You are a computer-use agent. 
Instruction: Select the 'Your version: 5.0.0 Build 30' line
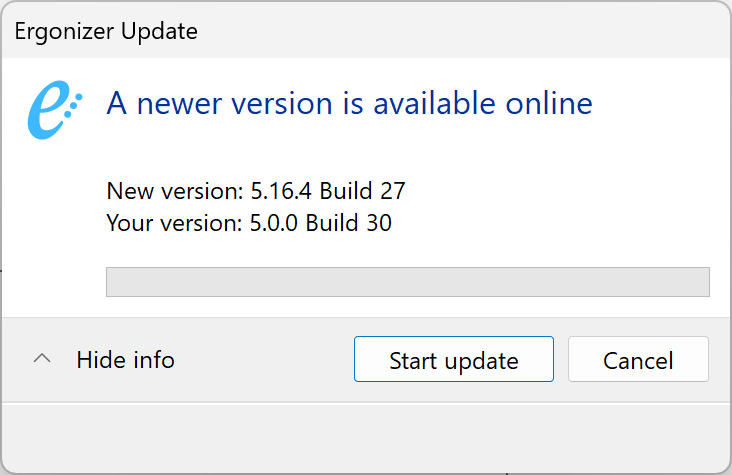pos(249,222)
